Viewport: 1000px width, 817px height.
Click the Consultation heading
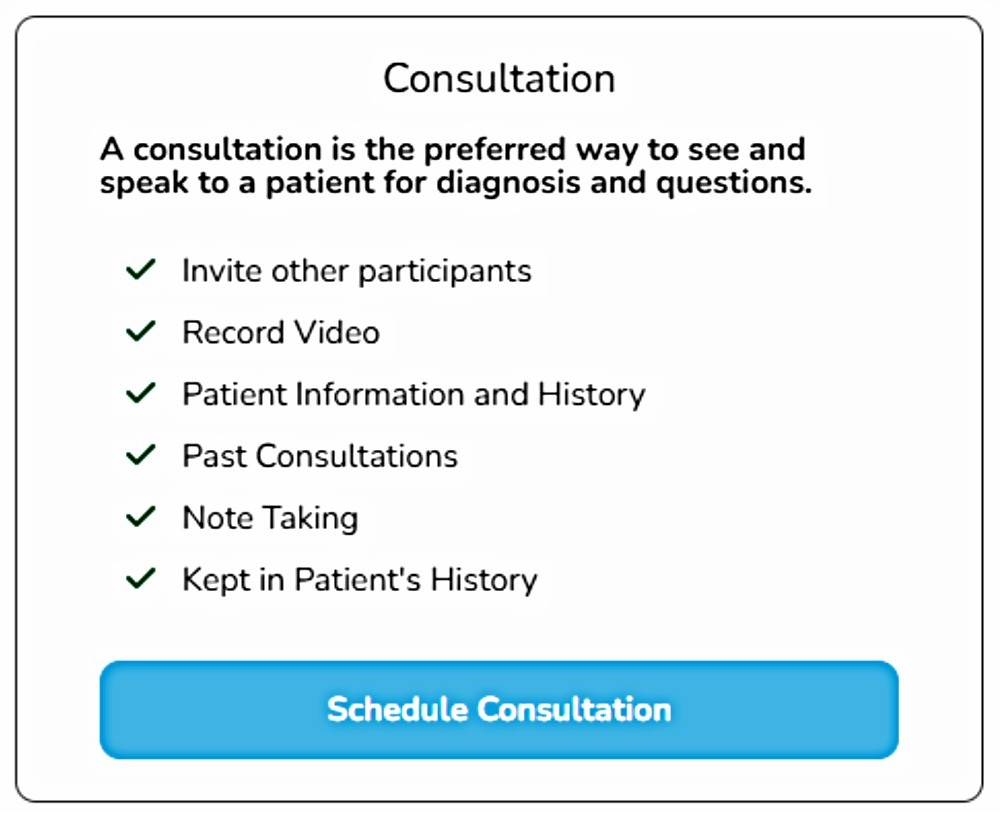[499, 78]
